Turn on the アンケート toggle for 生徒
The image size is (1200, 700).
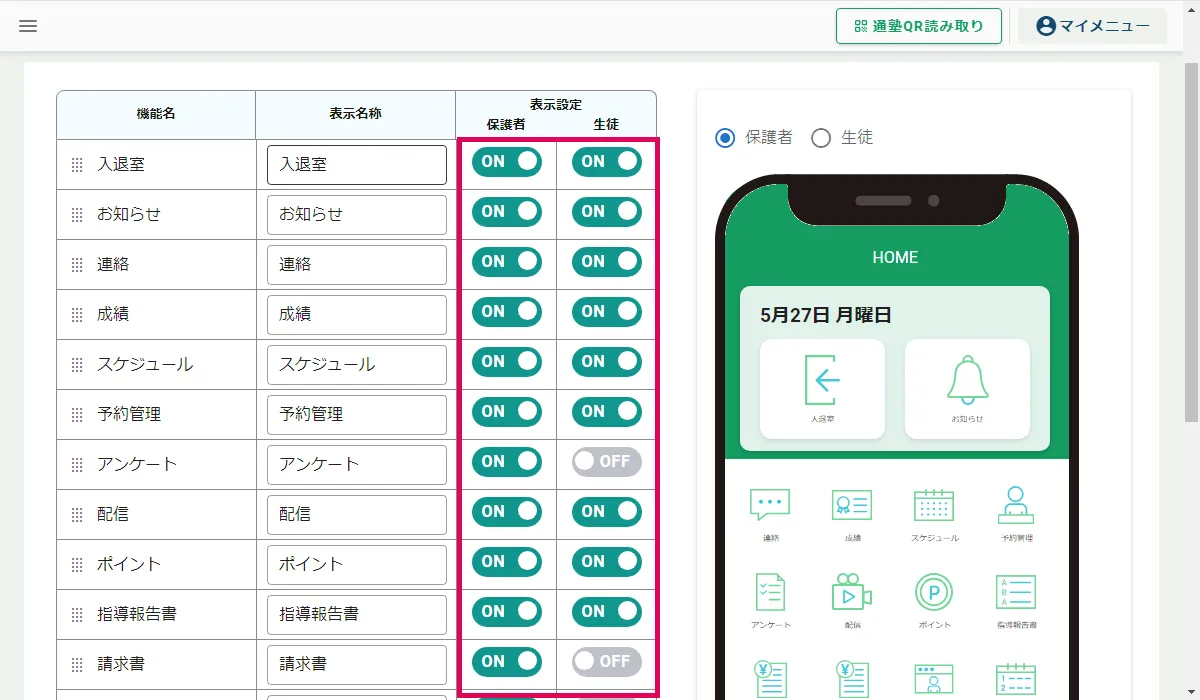click(607, 462)
